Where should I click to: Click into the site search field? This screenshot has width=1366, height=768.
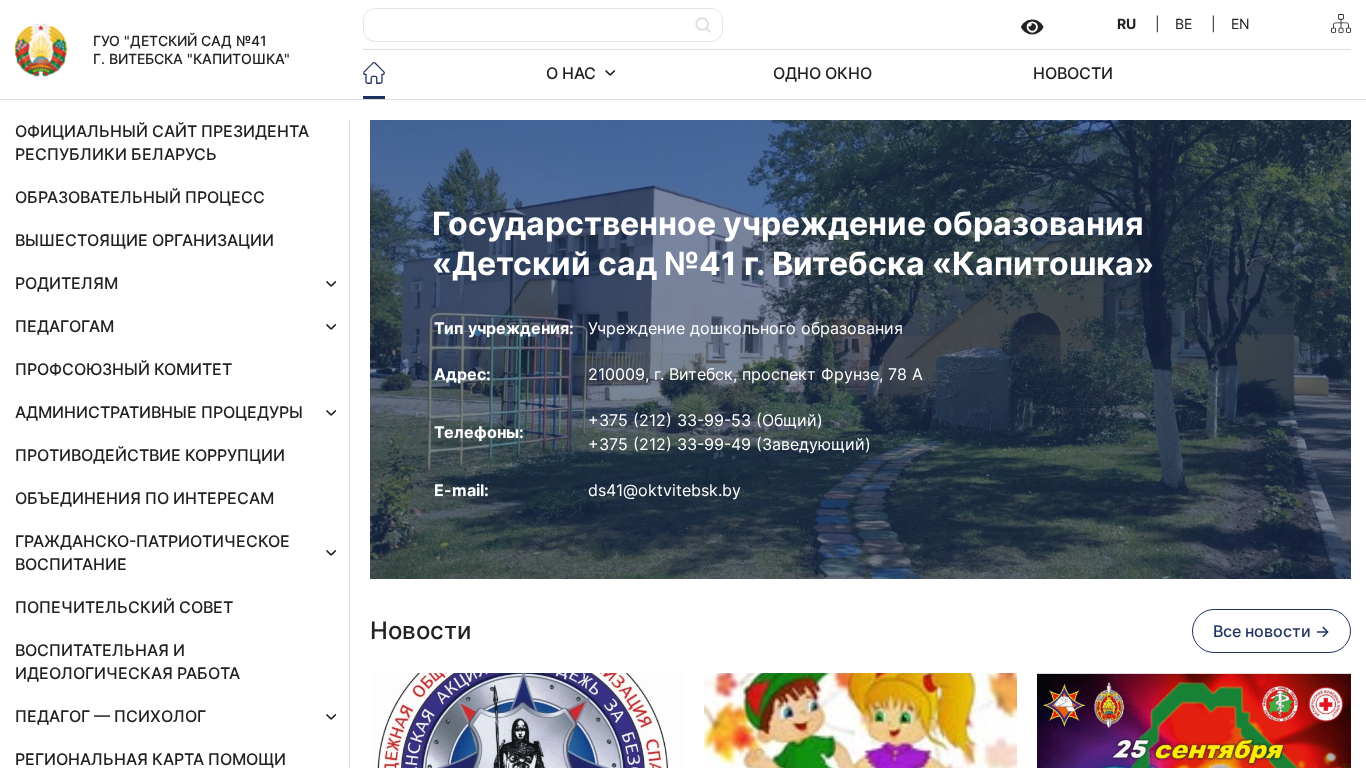[543, 25]
